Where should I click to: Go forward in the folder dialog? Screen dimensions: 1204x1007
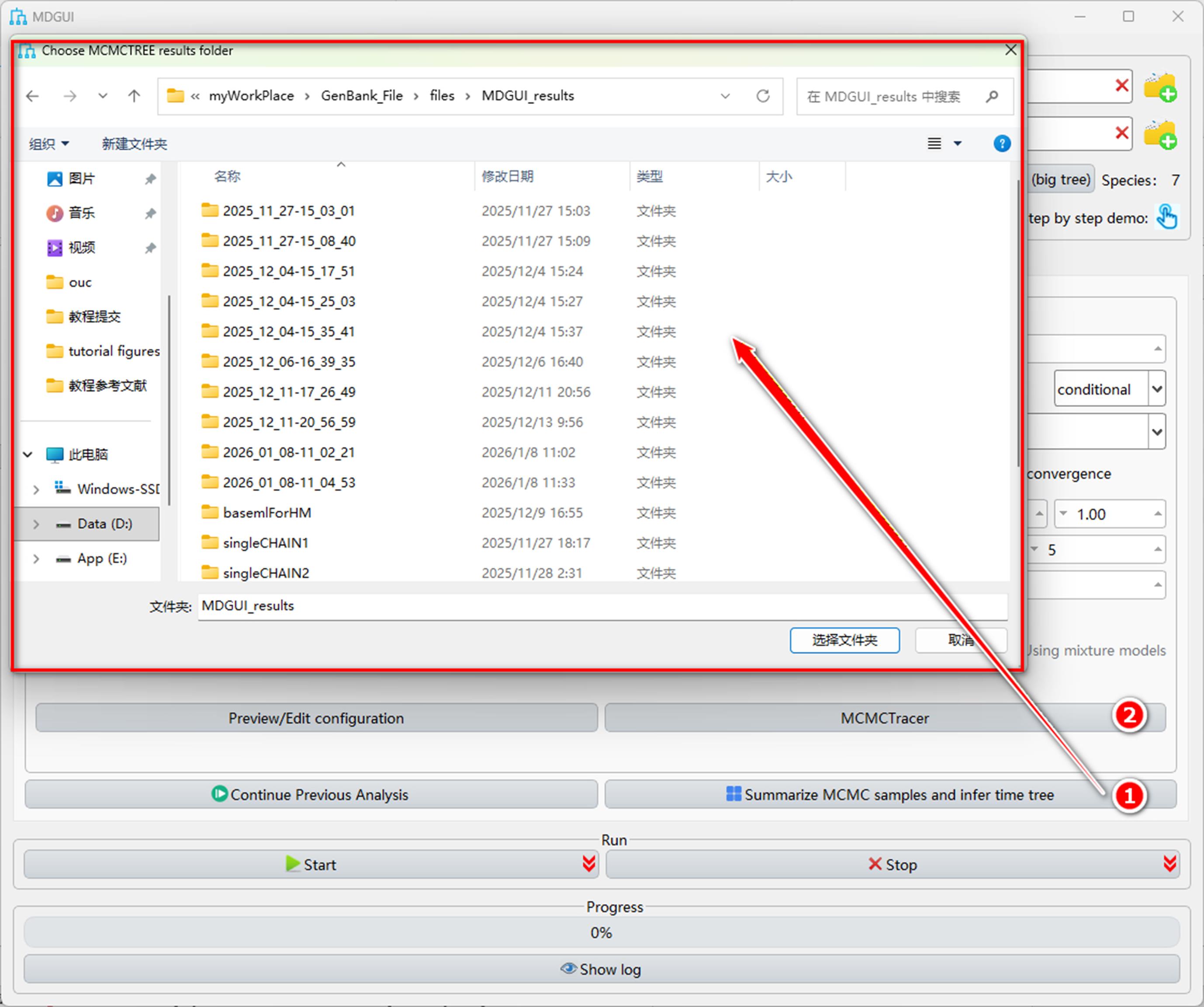point(70,97)
